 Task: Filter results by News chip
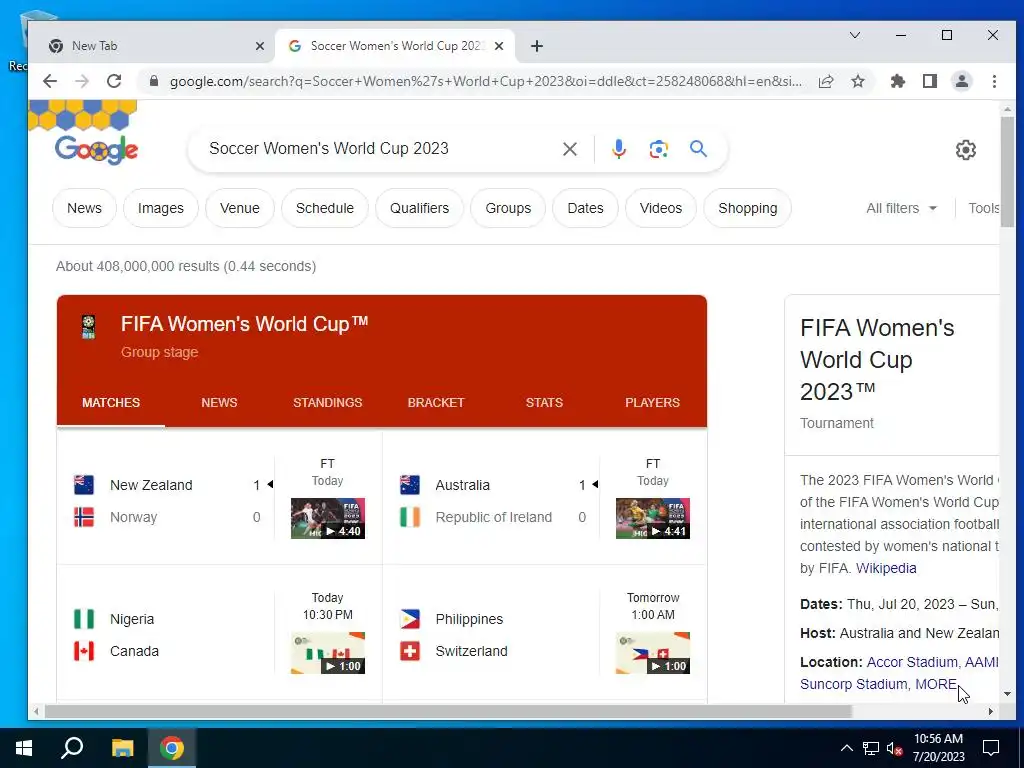[84, 208]
